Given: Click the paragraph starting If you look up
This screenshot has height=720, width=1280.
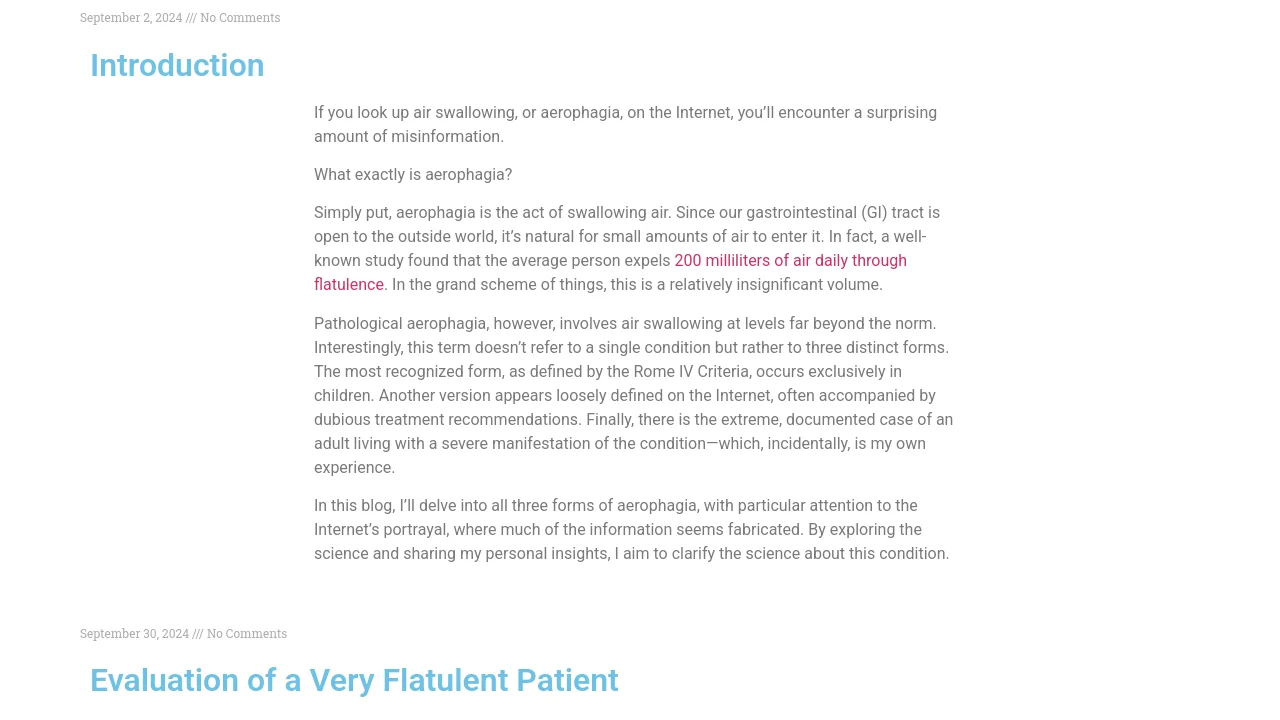Looking at the screenshot, I should [626, 125].
